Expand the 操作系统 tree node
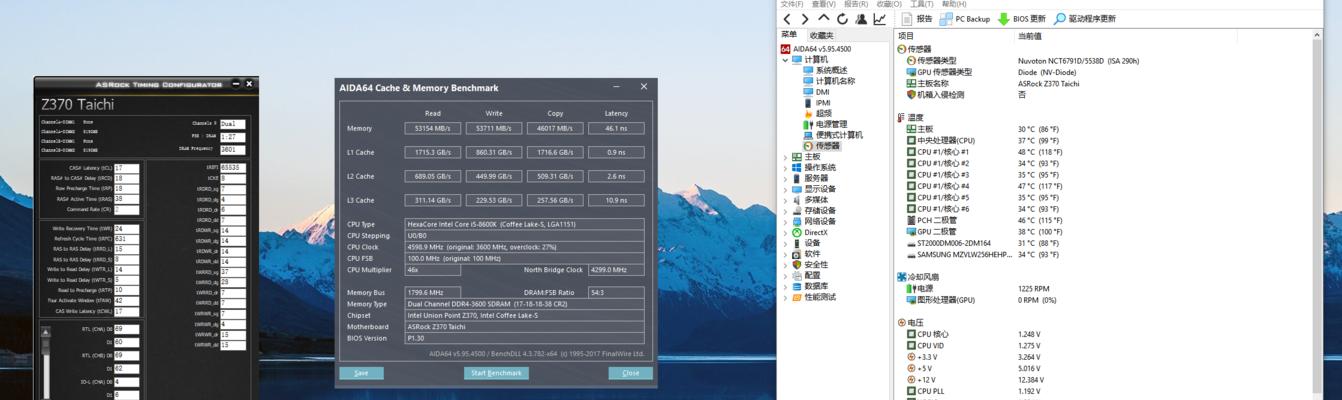The width and height of the screenshot is (1342, 400). pos(785,168)
